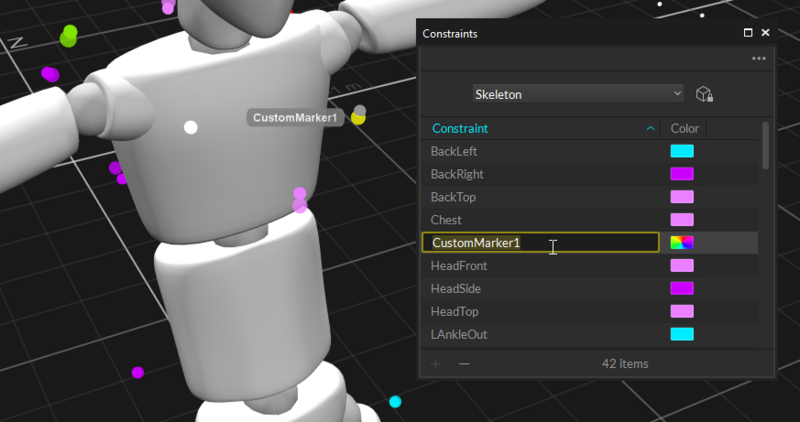Maximize the Constraints panel
The width and height of the screenshot is (800, 422).
tap(748, 33)
